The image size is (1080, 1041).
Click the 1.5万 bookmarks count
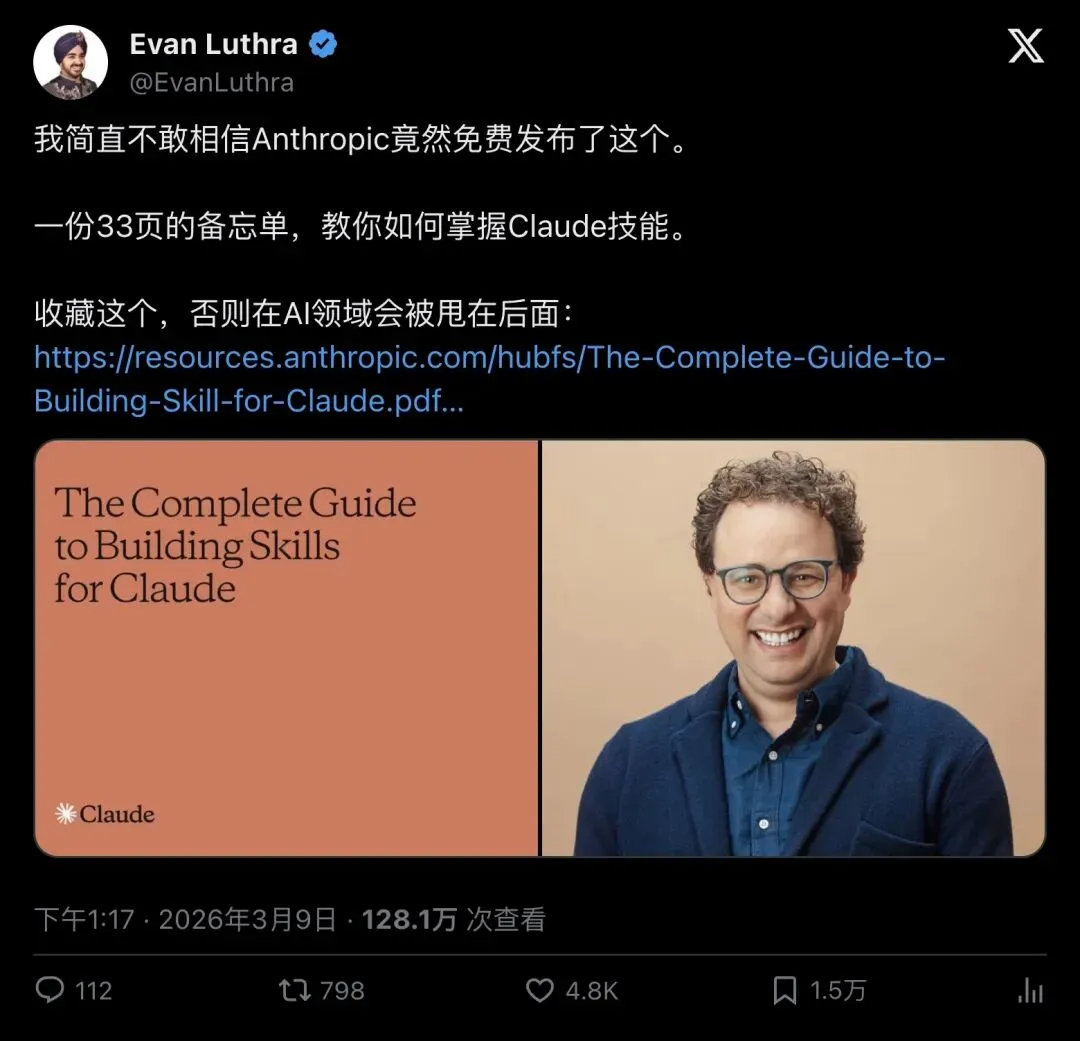pyautogui.click(x=838, y=991)
